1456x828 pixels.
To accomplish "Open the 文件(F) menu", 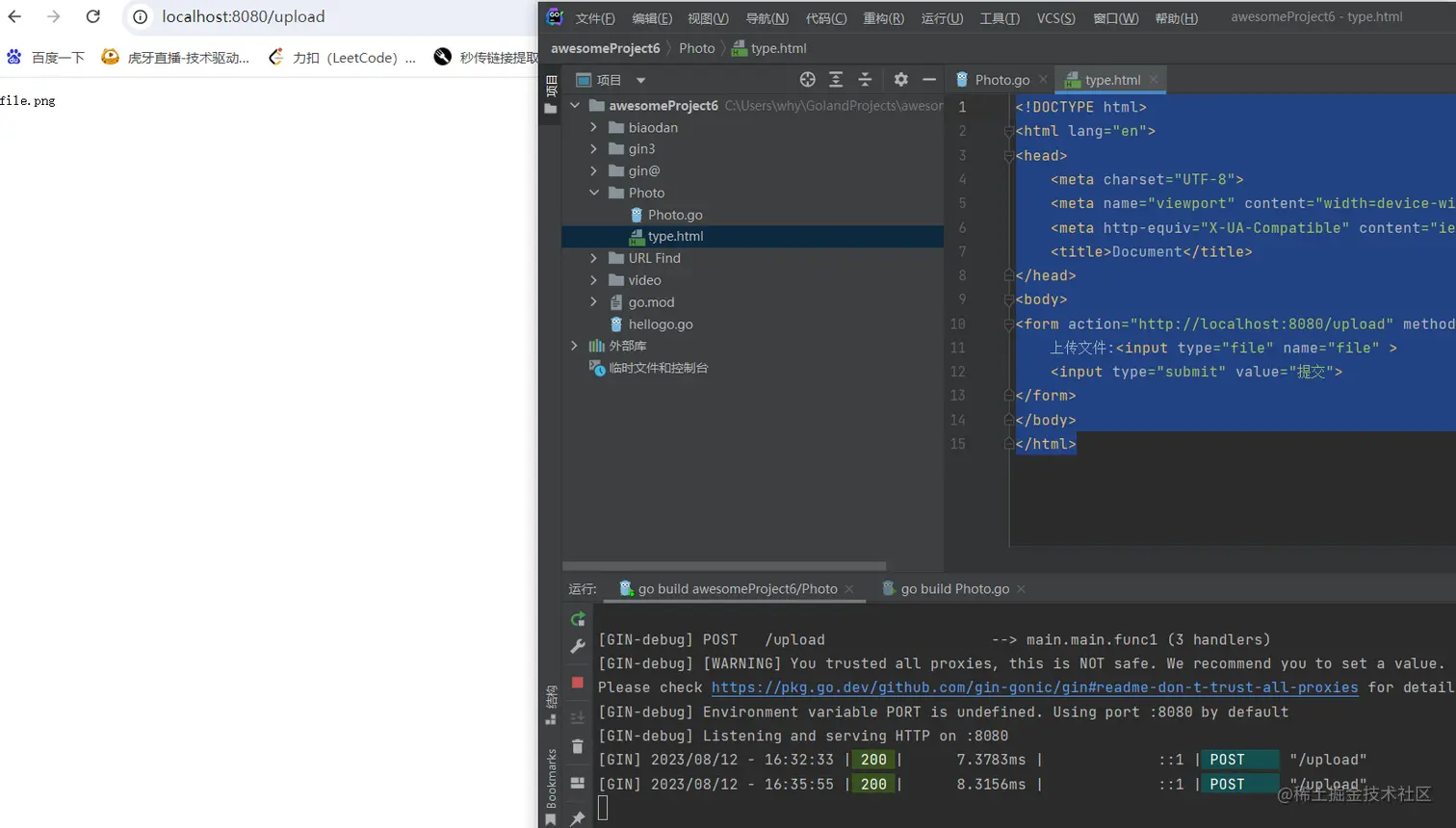I will (x=595, y=18).
